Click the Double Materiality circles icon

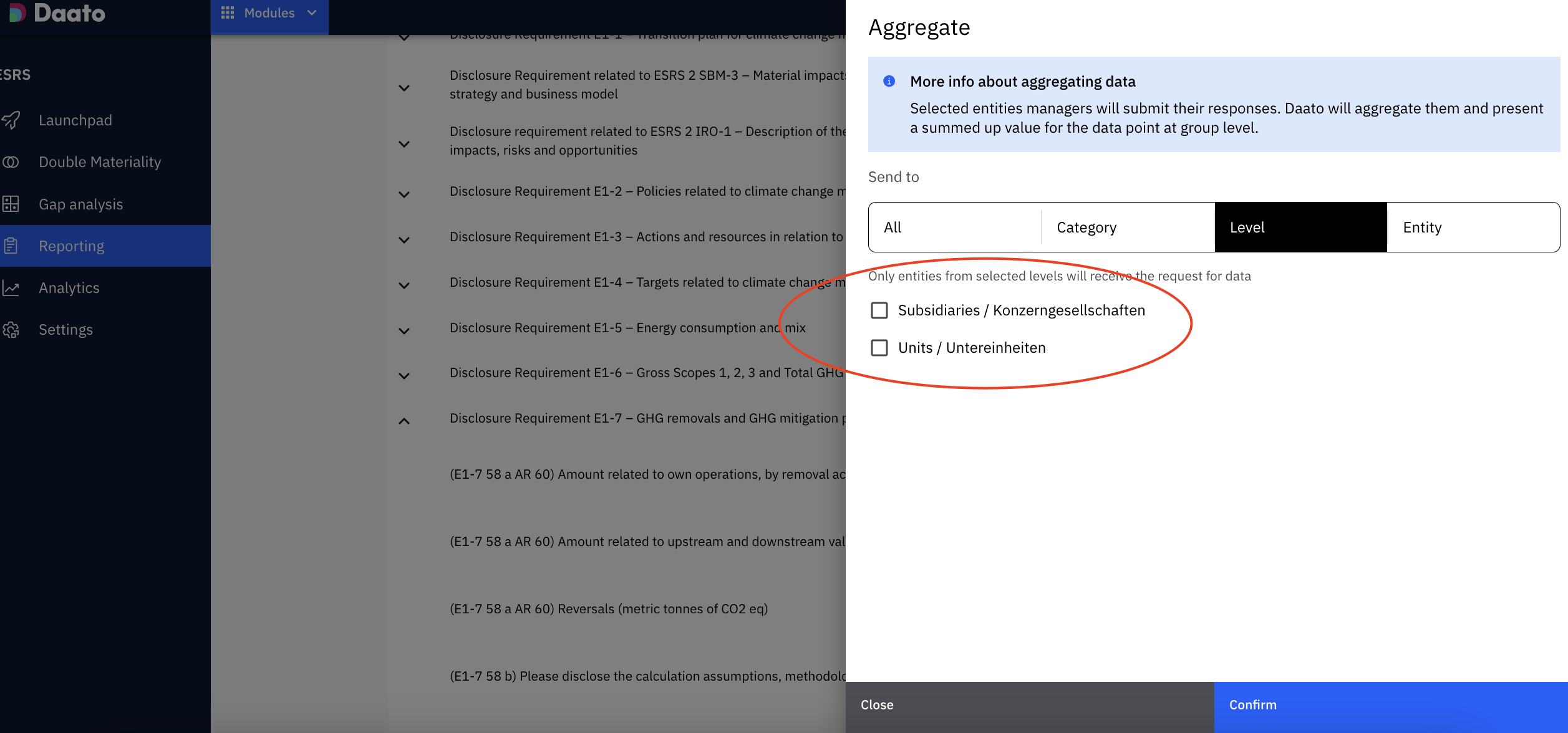click(x=11, y=162)
